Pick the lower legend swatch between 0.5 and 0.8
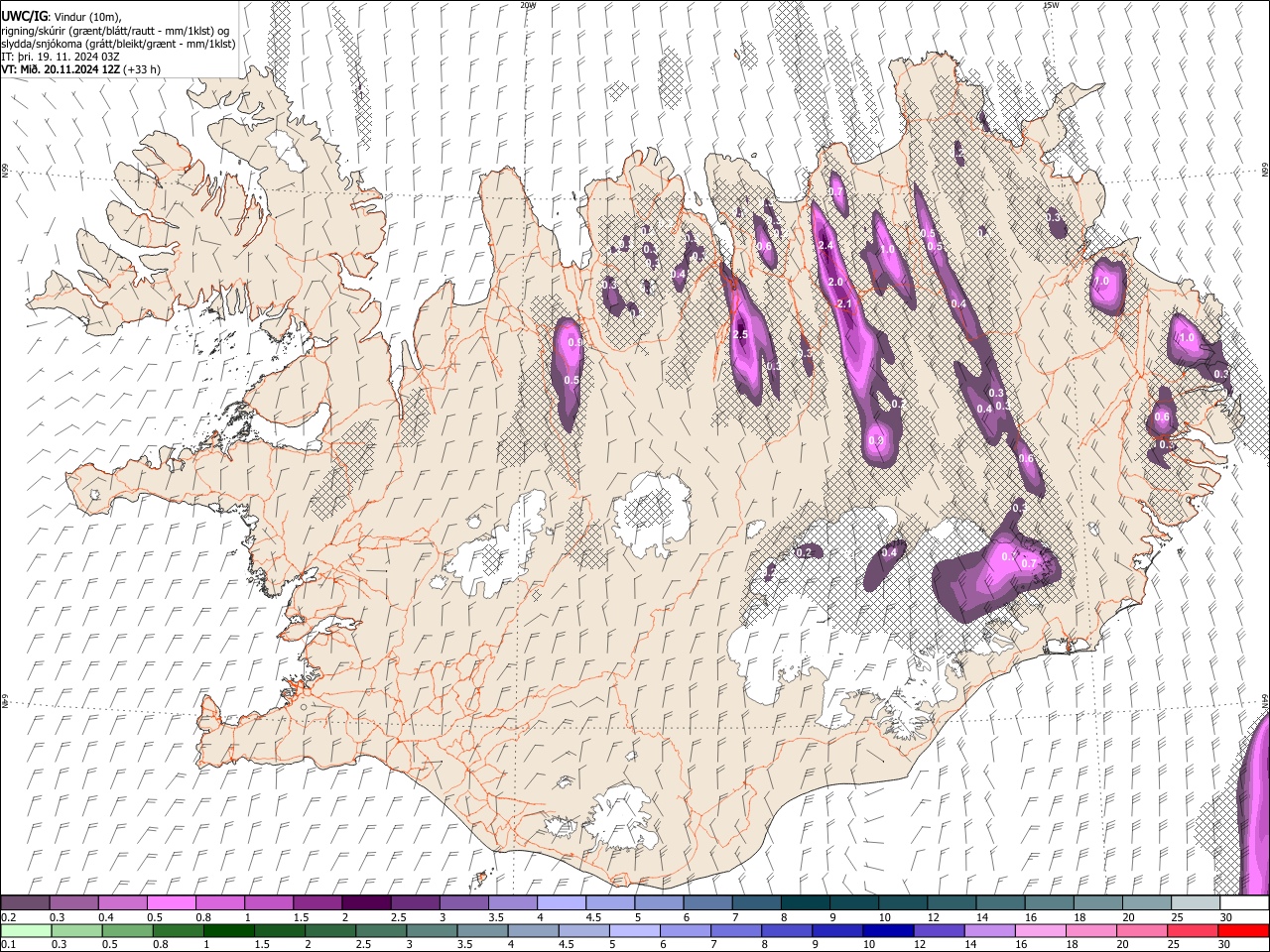 (128, 930)
